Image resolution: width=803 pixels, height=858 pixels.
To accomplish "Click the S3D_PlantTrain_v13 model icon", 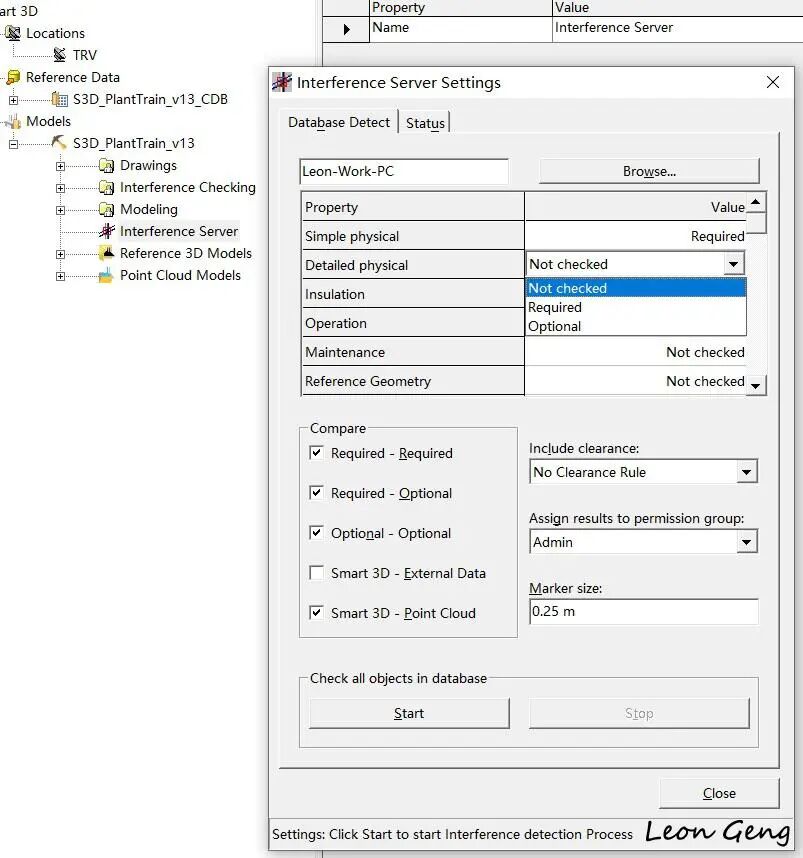I will click(x=59, y=143).
